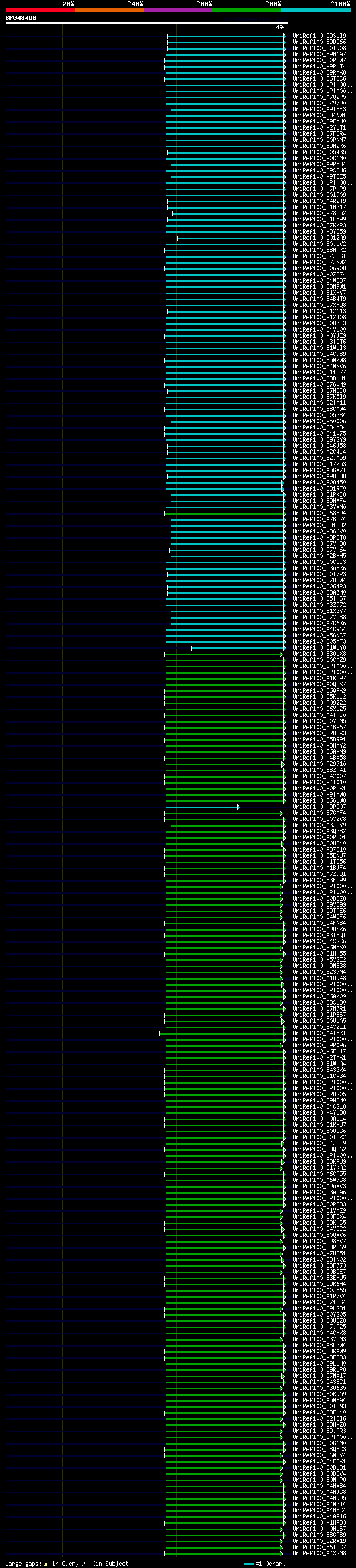356x1568 pixels.
Task: Select hit label UniRef100_A4T8K1
Action: 319,1033
